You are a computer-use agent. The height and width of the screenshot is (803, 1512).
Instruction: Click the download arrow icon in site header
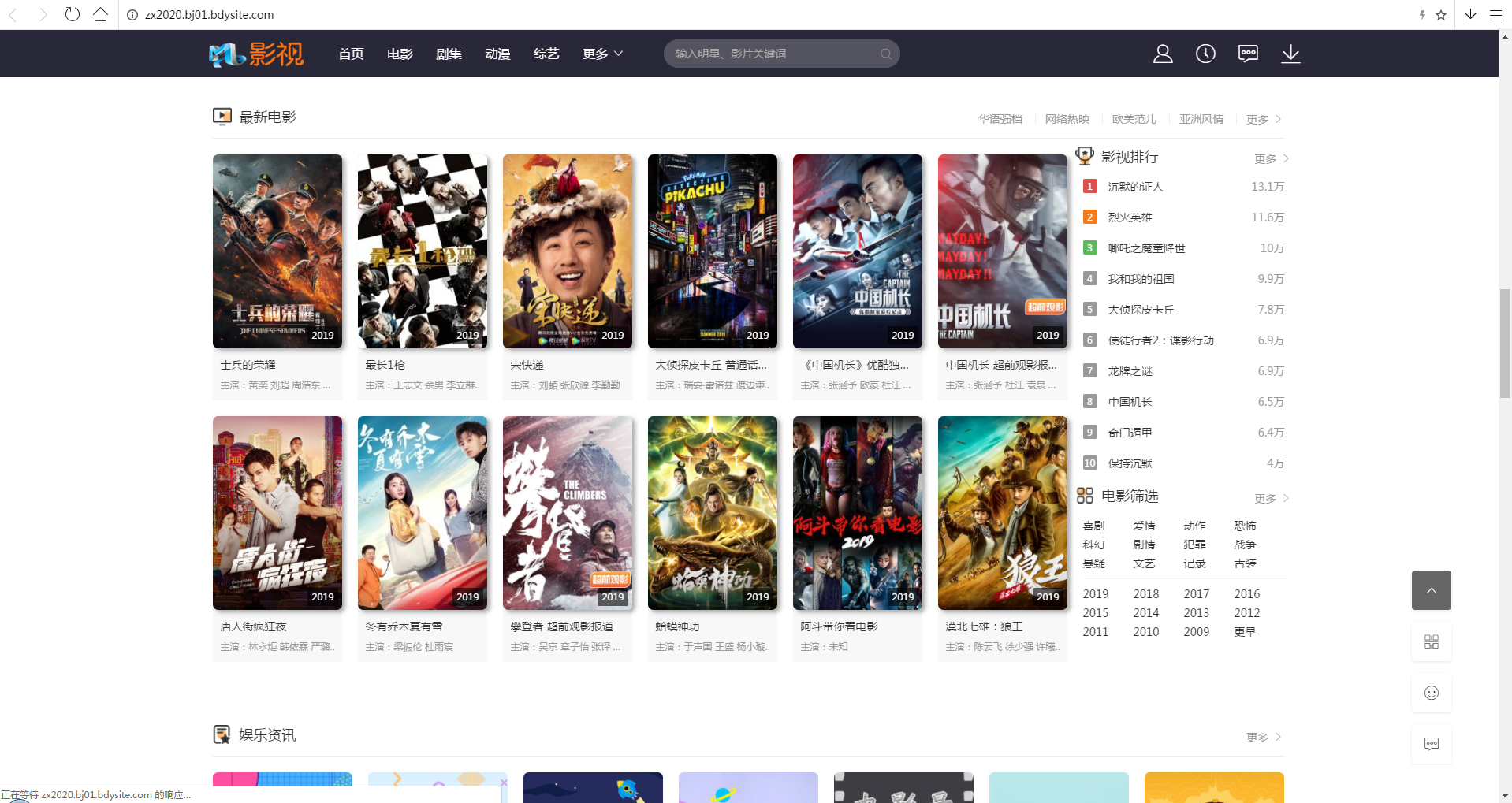click(x=1290, y=54)
